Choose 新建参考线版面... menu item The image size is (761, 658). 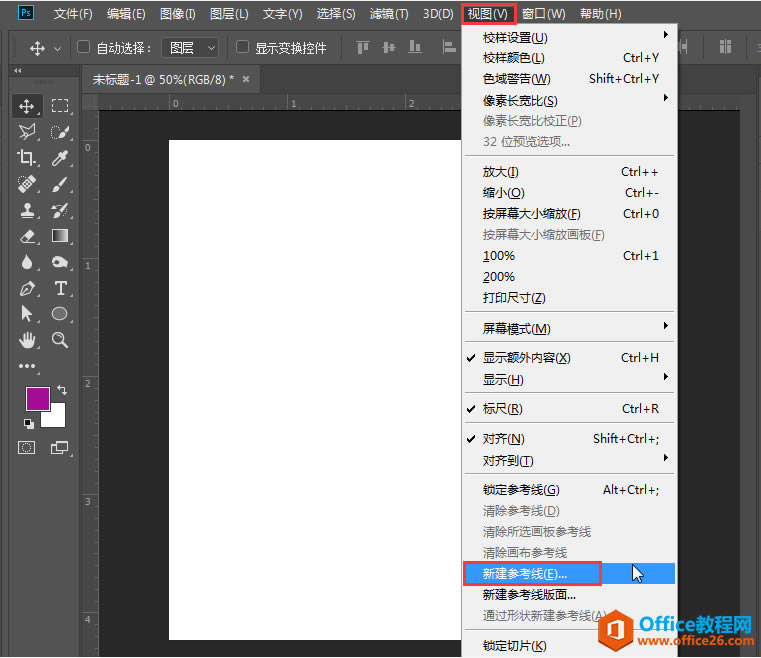click(569, 594)
